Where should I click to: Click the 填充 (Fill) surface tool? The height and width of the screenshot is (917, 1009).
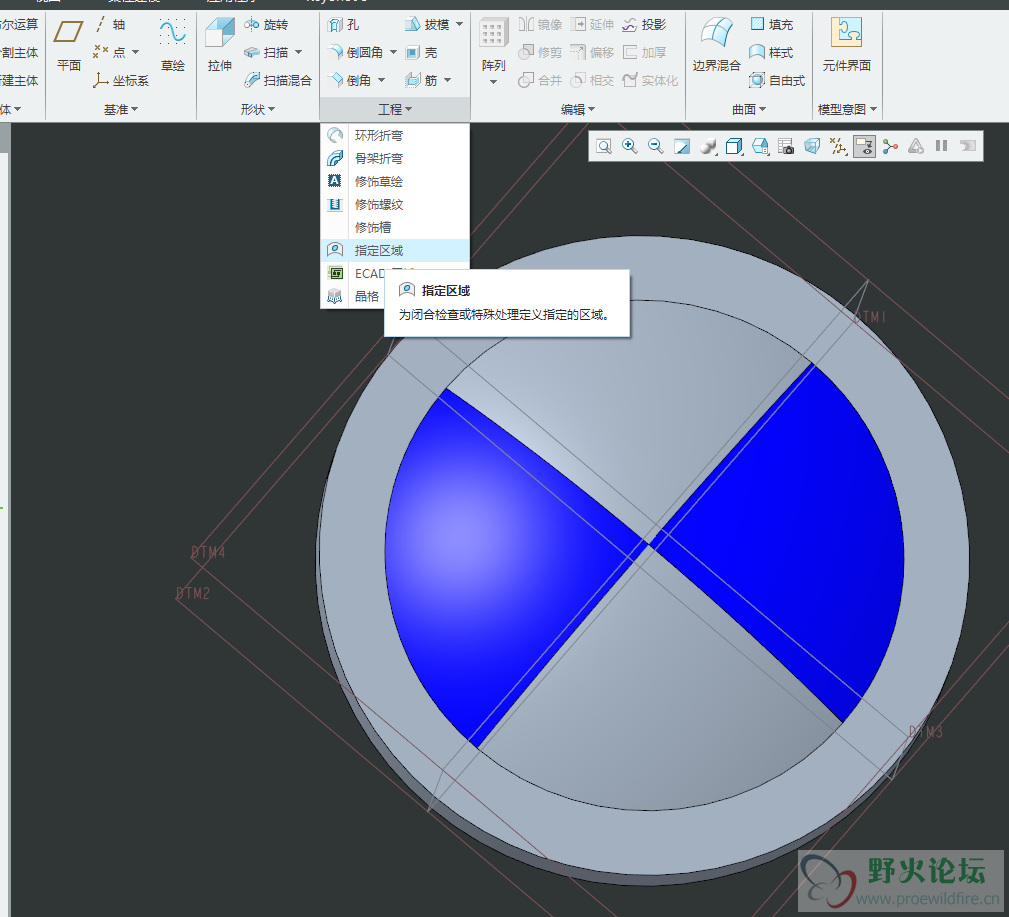pos(772,24)
